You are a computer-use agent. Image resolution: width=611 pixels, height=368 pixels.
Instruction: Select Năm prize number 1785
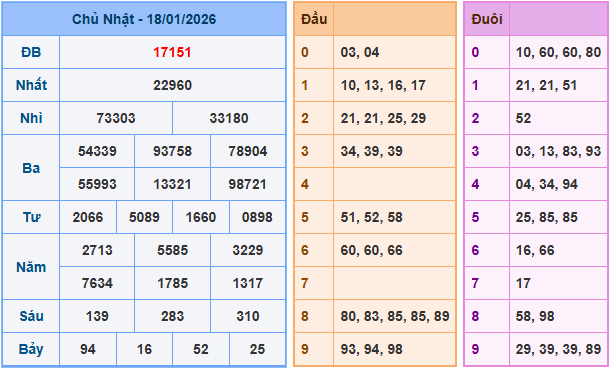[172, 283]
